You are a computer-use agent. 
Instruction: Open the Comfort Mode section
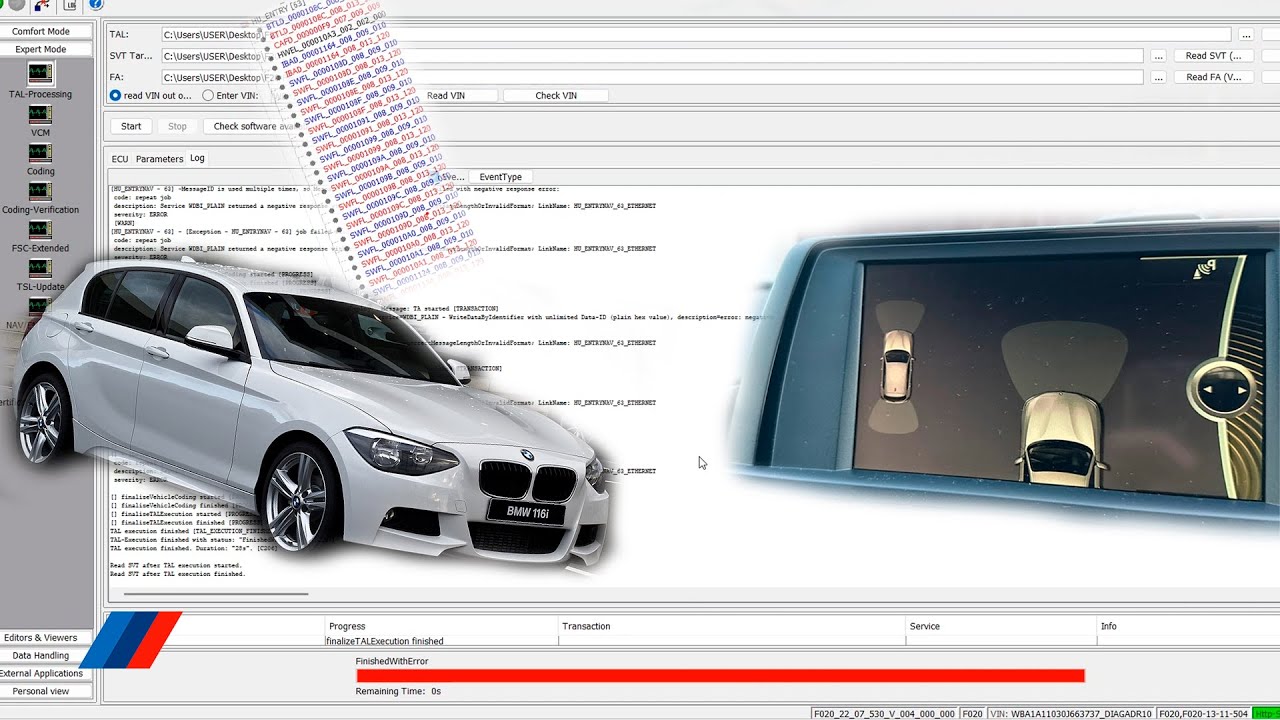point(41,31)
